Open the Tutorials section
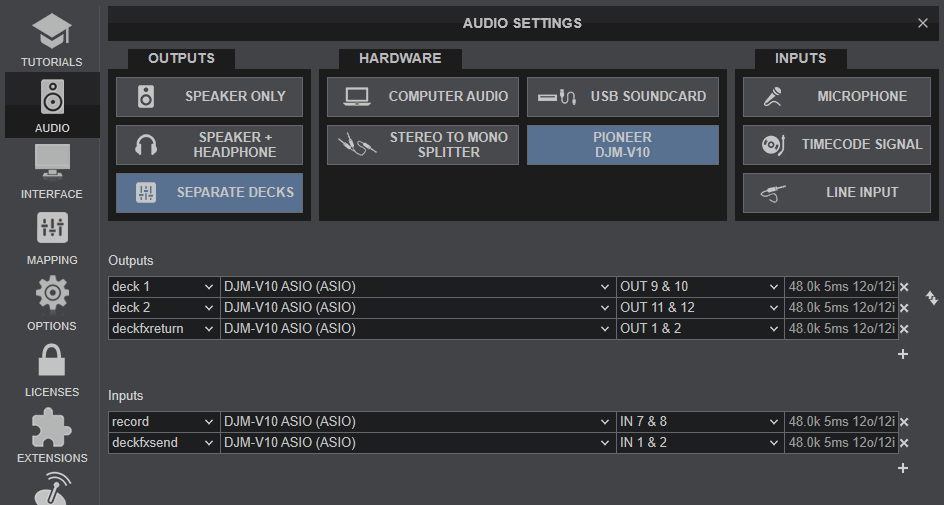The height and width of the screenshot is (505, 944). 52,39
